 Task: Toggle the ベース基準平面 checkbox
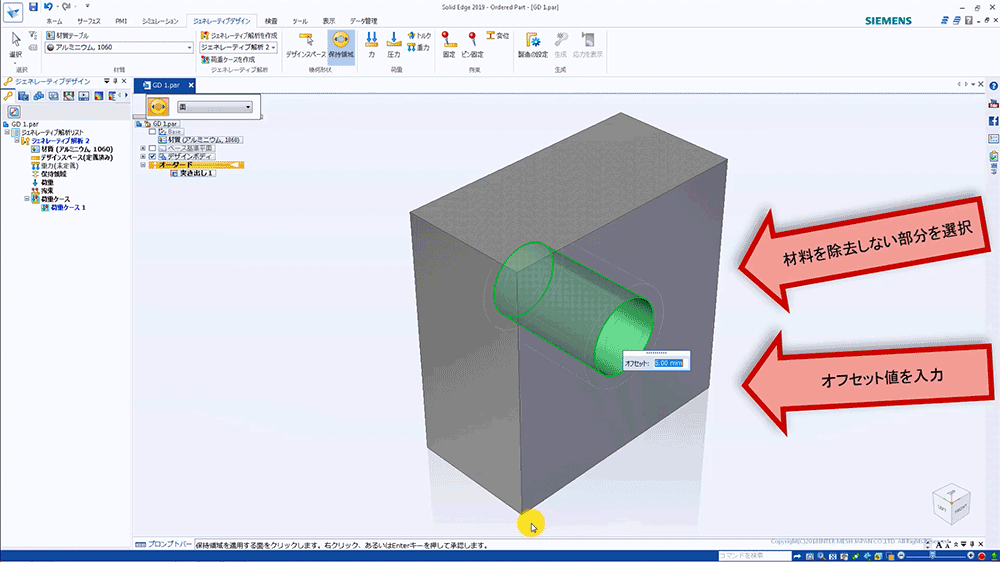[x=152, y=148]
